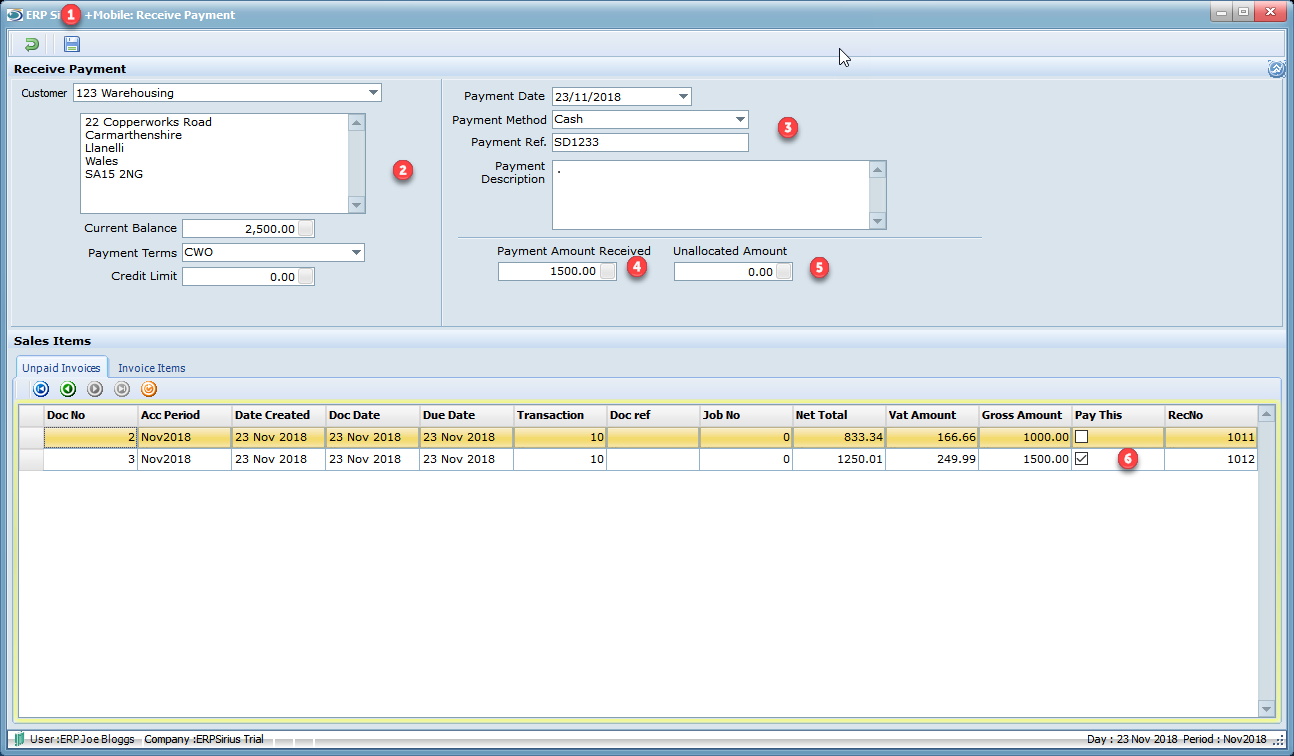Screen dimensions: 1294x756
Task: Select row indicator for invoice 3
Action: tap(31, 459)
